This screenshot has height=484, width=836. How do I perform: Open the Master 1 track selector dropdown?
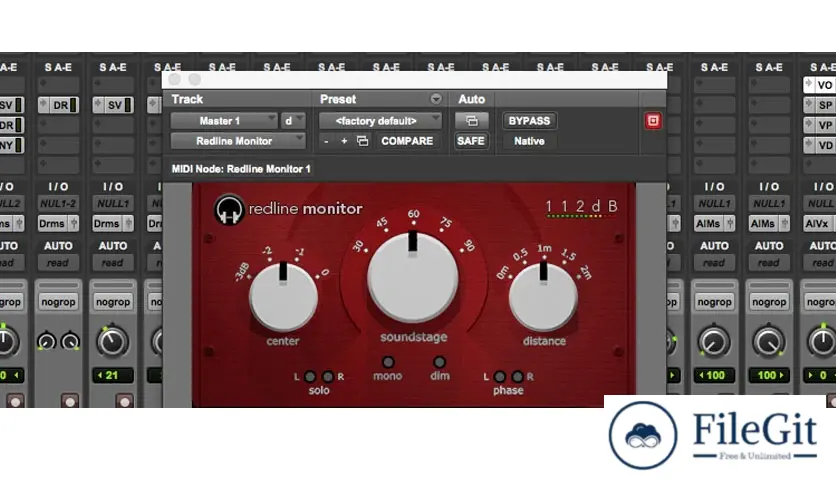tap(224, 121)
